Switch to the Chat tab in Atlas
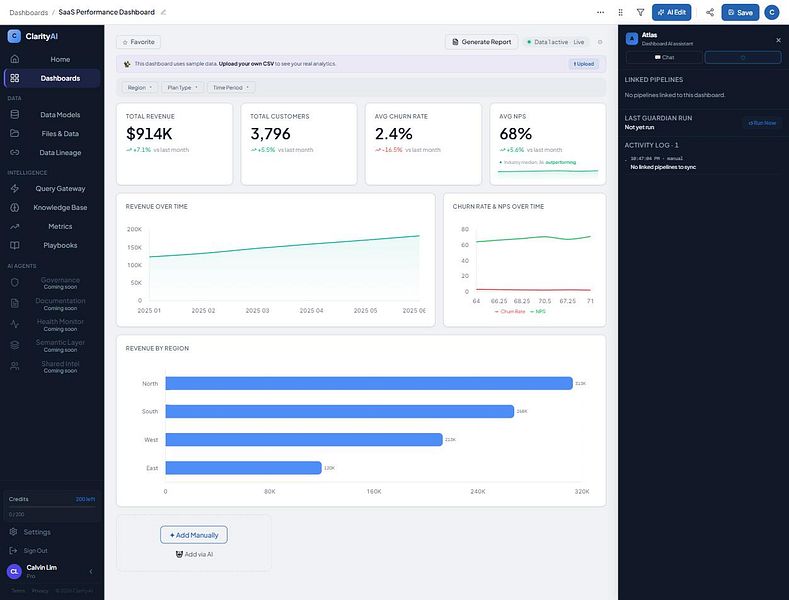The width and height of the screenshot is (789, 600). (x=664, y=57)
